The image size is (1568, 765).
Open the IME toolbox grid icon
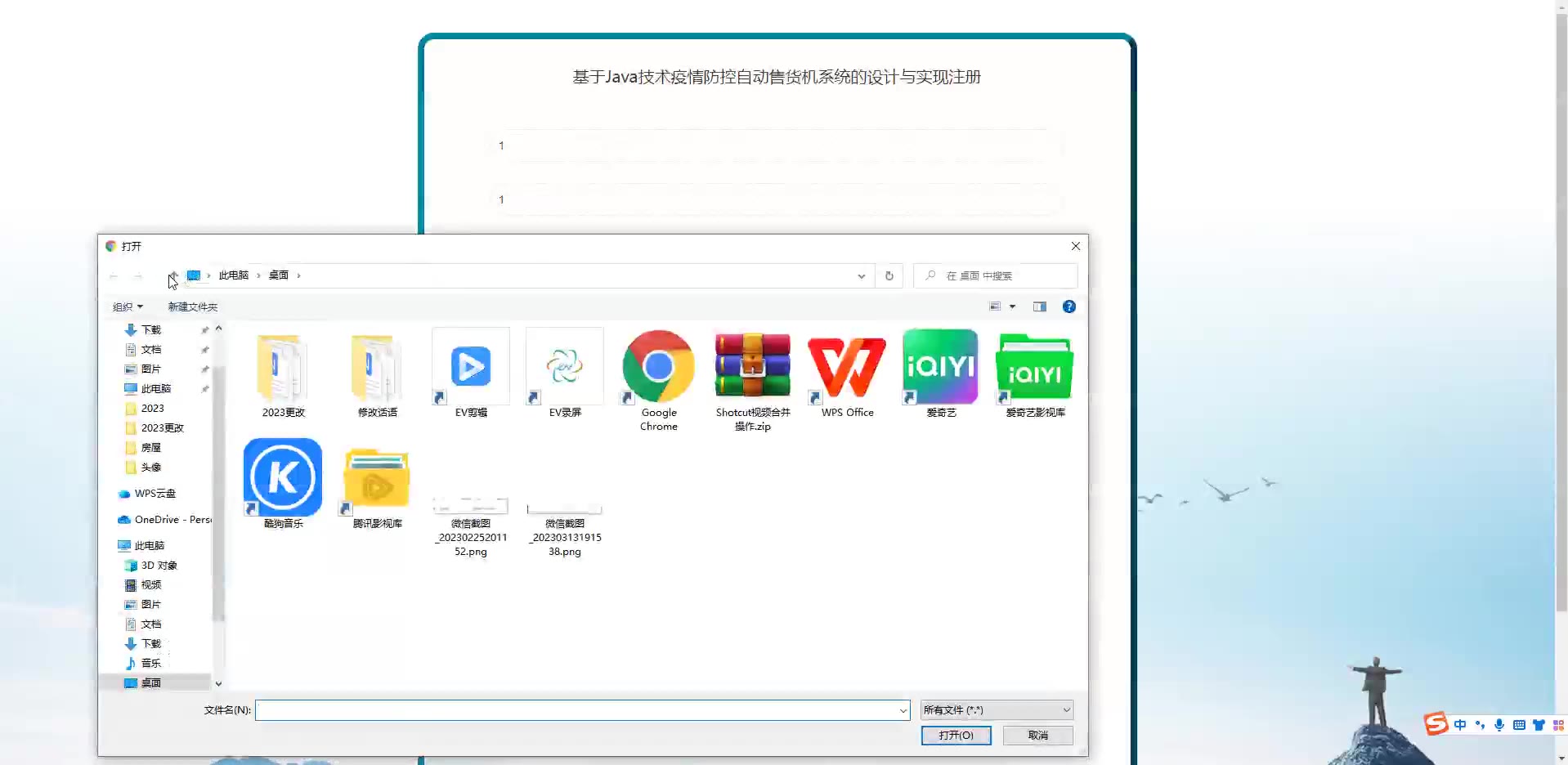point(1558,725)
